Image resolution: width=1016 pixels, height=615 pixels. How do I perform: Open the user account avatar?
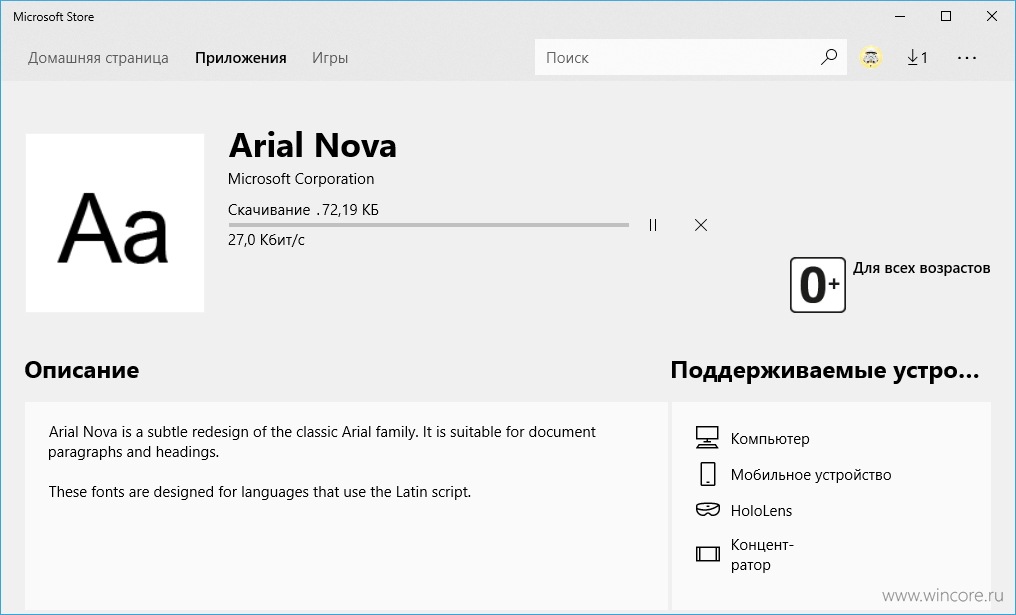[x=870, y=58]
